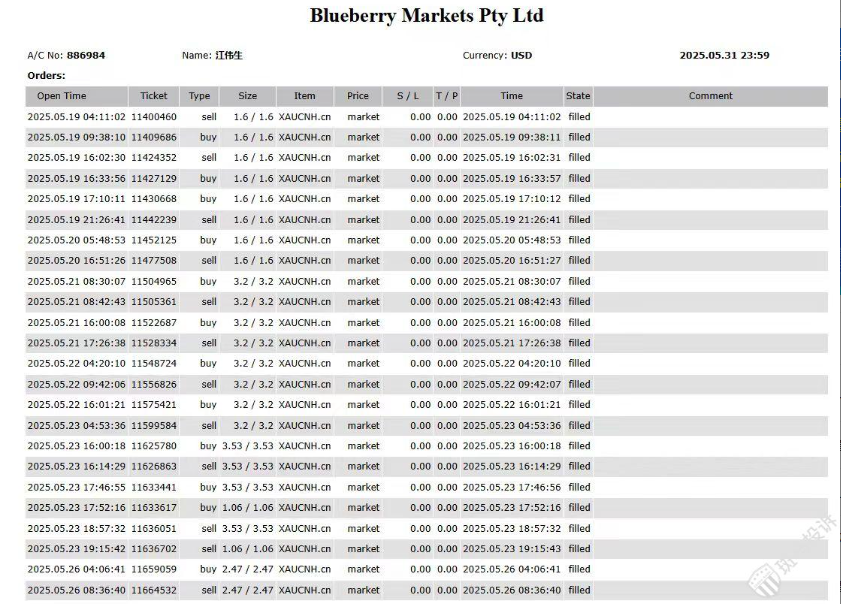Click fill time 2025.05.23 19:15:43

pyautogui.click(x=512, y=549)
